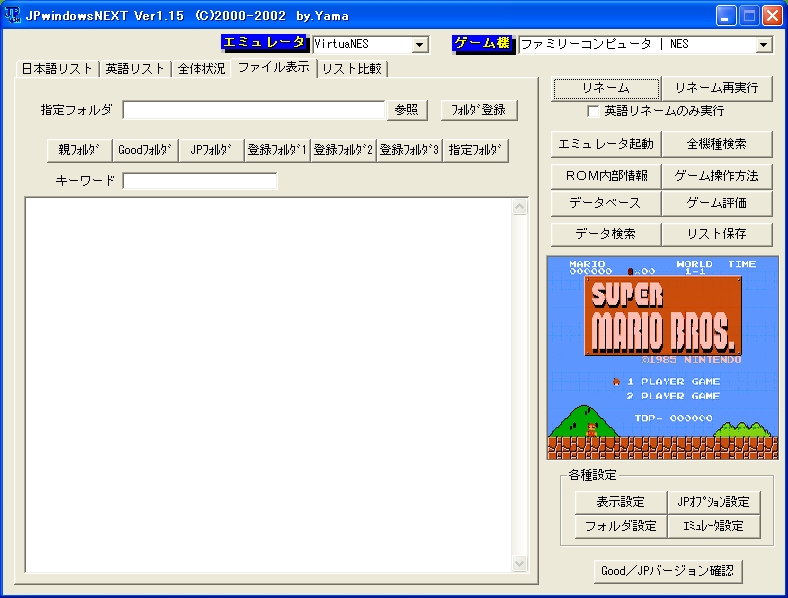Select 登録ﾌｫﾙﾀﾞ2 button
Image resolution: width=788 pixels, height=598 pixels.
click(343, 150)
